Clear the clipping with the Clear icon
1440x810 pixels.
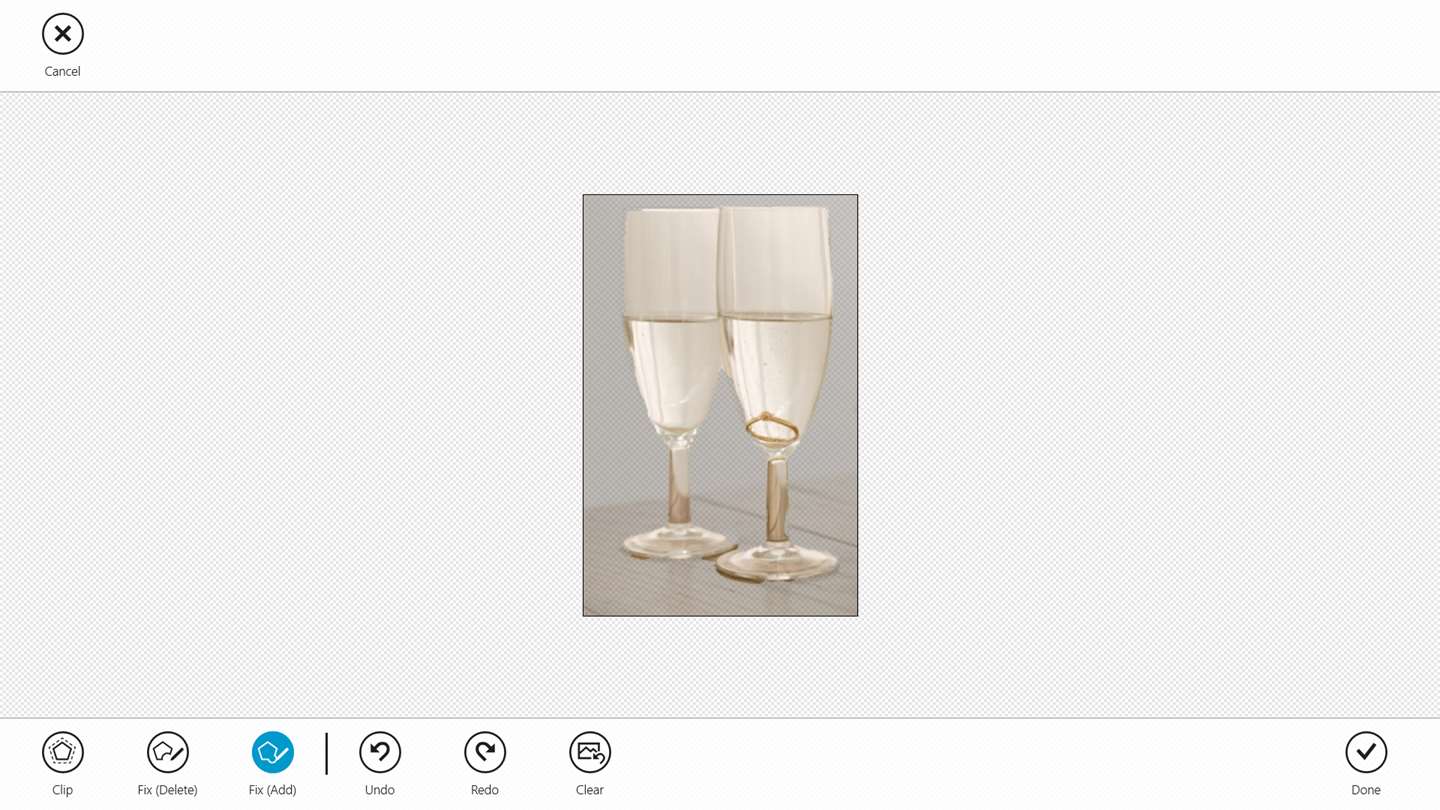[x=589, y=752]
